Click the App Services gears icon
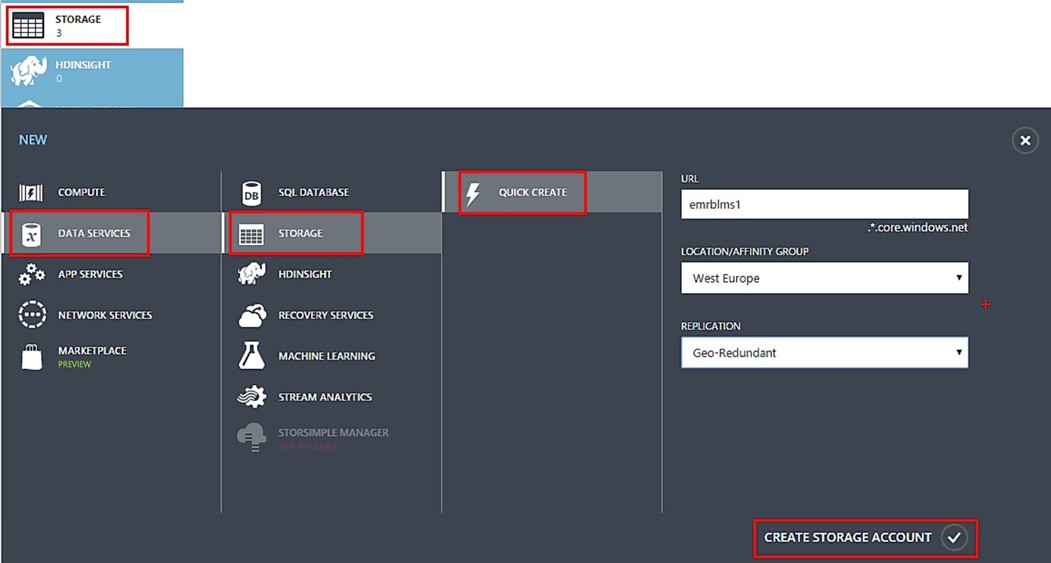Viewport: 1051px width, 563px height. (32, 274)
